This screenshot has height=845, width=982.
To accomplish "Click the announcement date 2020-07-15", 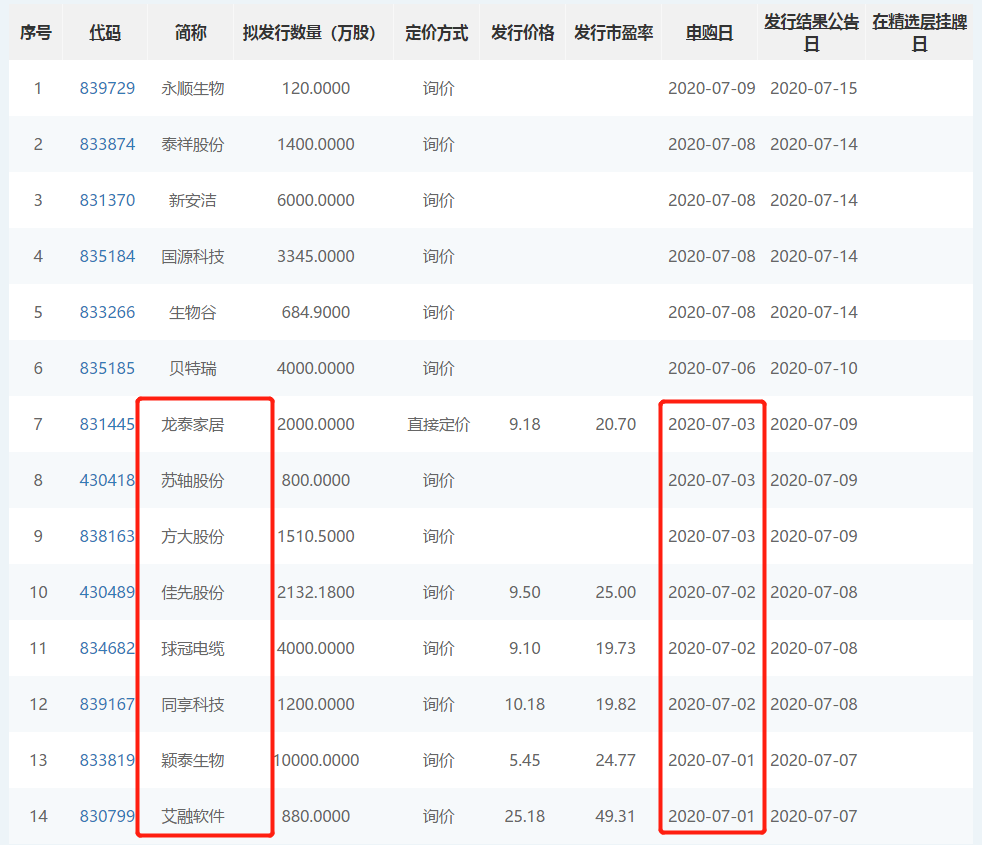I will click(814, 88).
